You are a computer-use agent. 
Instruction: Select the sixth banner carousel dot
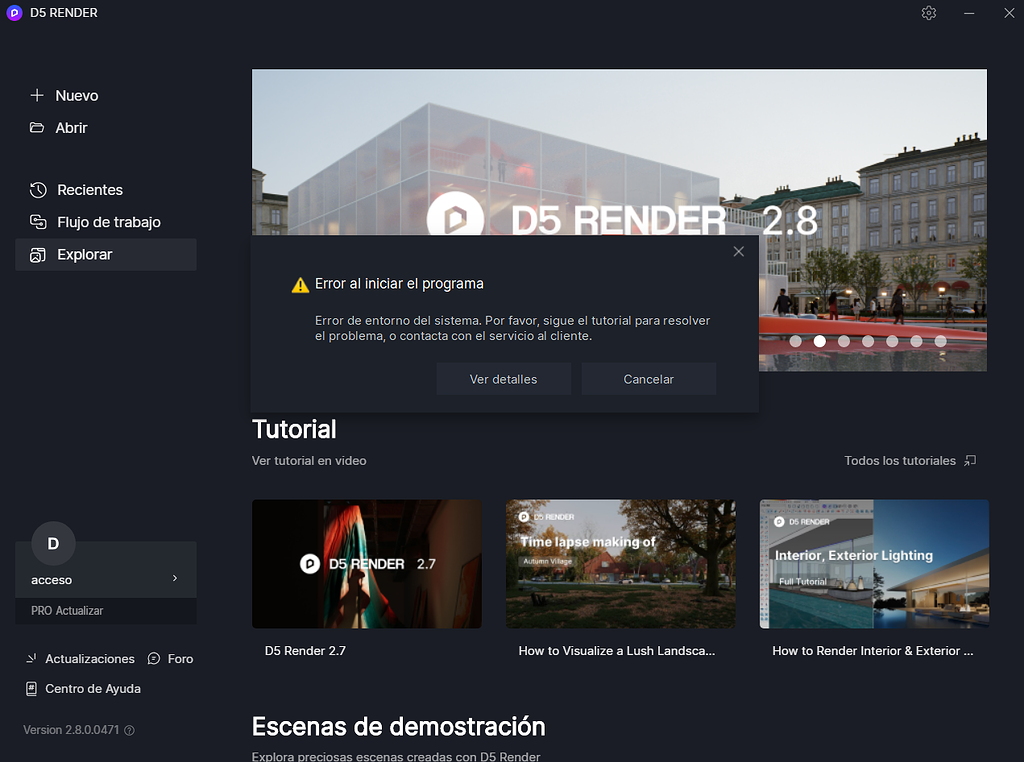click(916, 341)
